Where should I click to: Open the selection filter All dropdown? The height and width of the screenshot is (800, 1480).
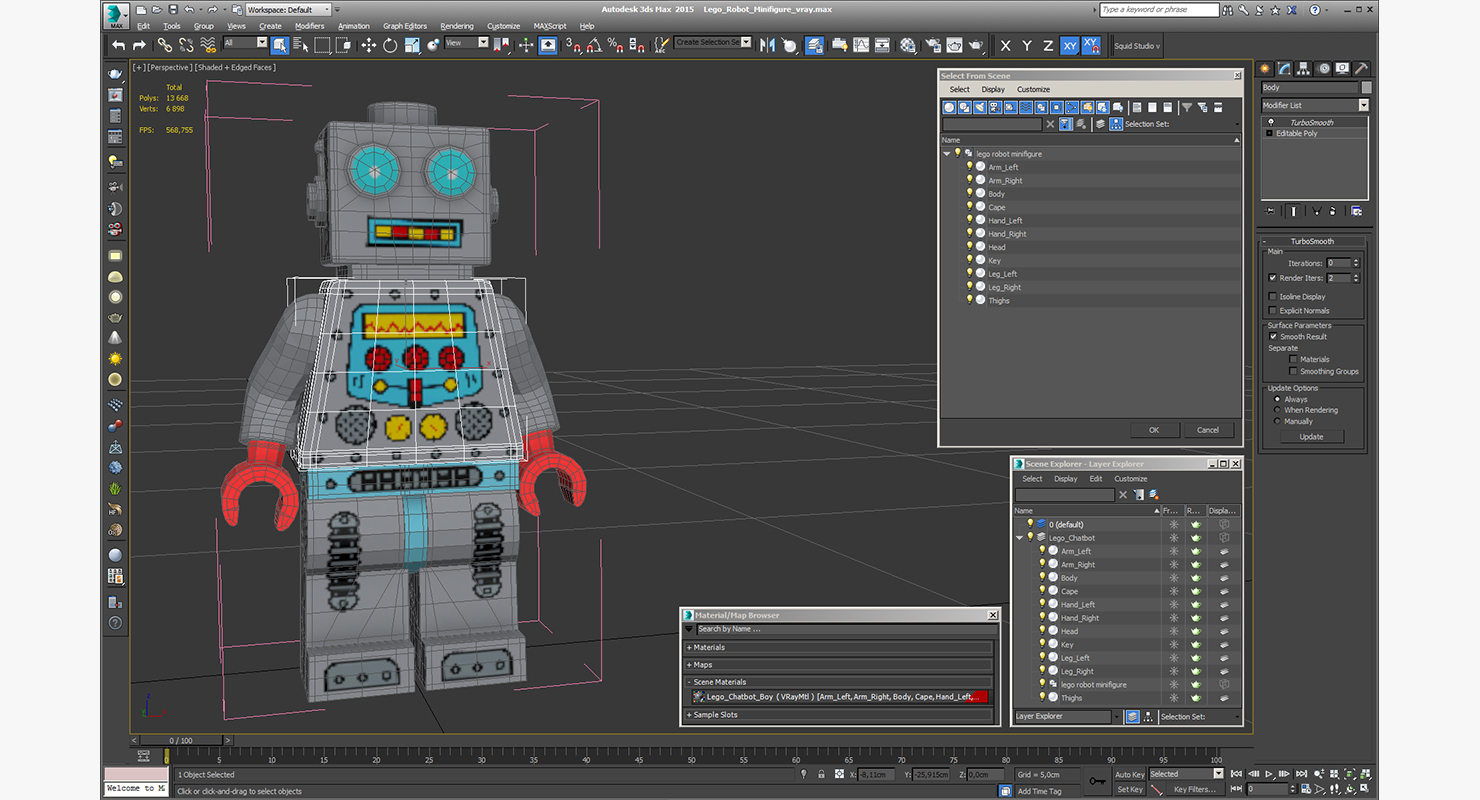pos(245,43)
